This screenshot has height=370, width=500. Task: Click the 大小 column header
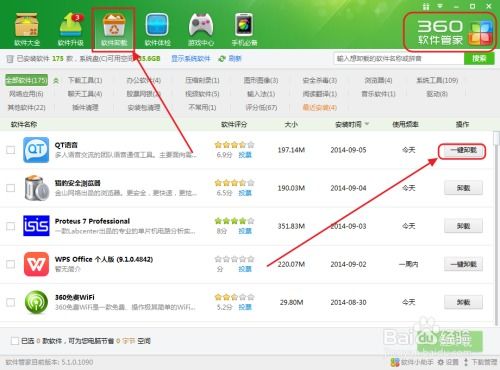[291, 124]
